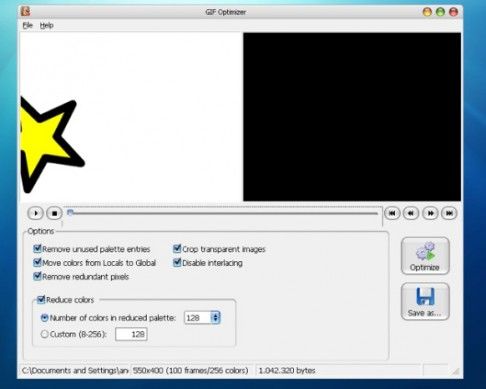This screenshot has width=486, height=389.
Task: Uncheck Remove redundant pixels option
Action: tap(37, 276)
